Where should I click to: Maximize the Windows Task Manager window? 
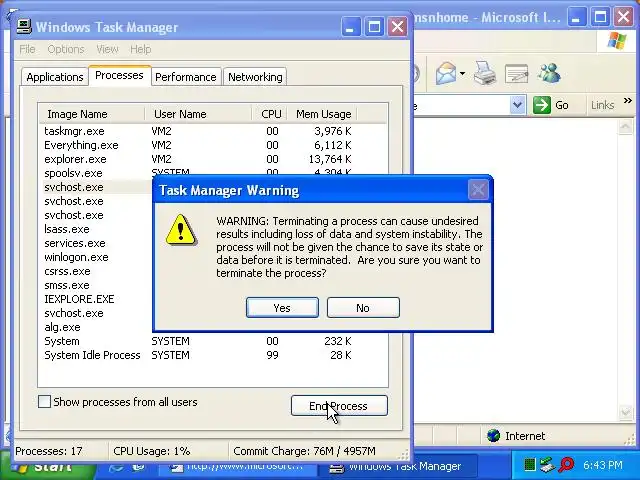click(374, 27)
